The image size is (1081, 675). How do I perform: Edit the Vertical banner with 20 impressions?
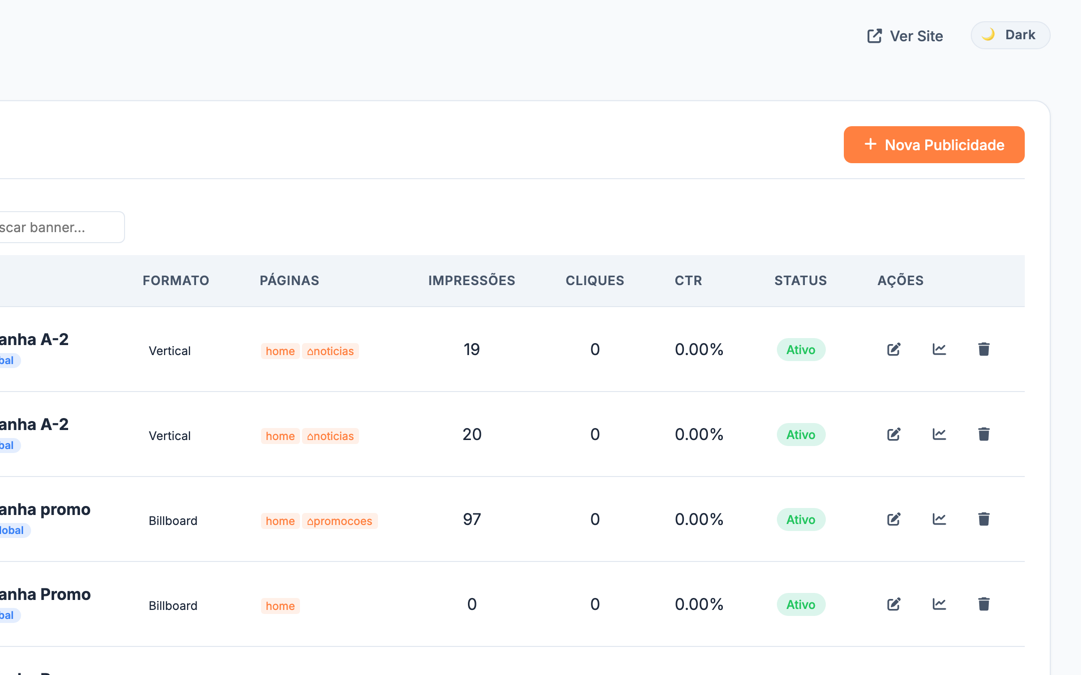pyautogui.click(x=893, y=434)
